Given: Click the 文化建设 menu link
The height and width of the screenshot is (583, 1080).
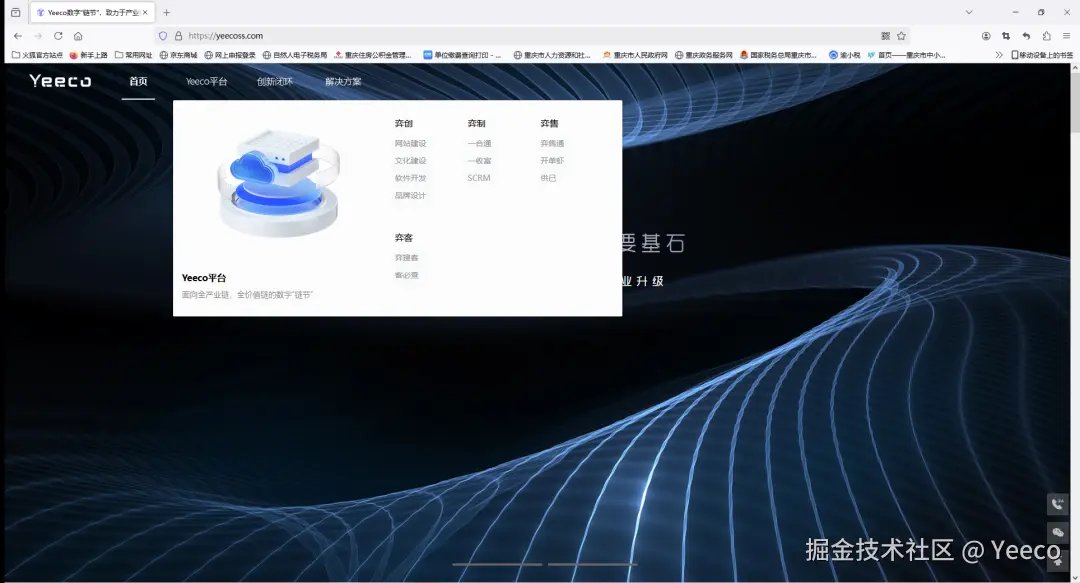Looking at the screenshot, I should pos(411,161).
